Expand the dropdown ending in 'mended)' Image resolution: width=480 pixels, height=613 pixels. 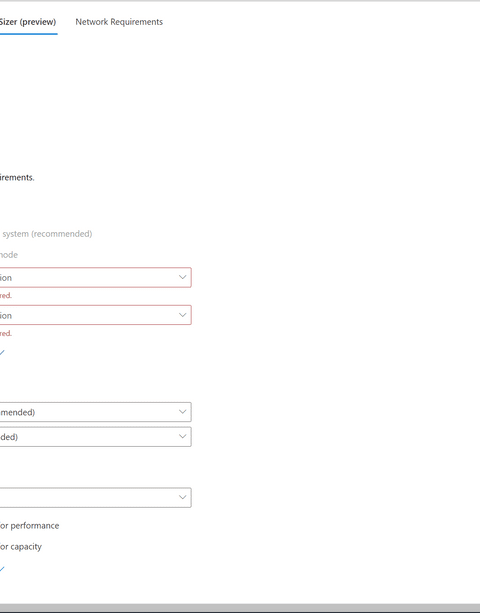tap(95, 412)
